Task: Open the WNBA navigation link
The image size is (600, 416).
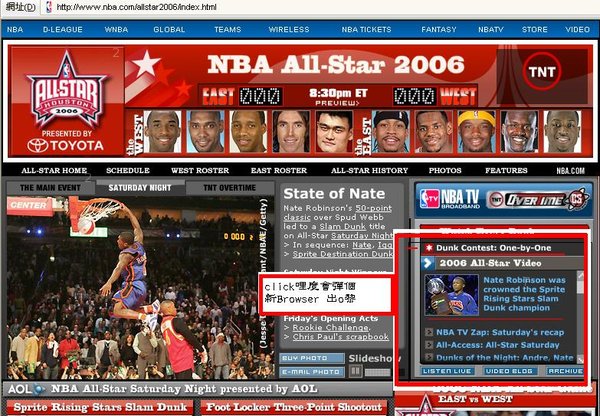Action: tap(116, 29)
